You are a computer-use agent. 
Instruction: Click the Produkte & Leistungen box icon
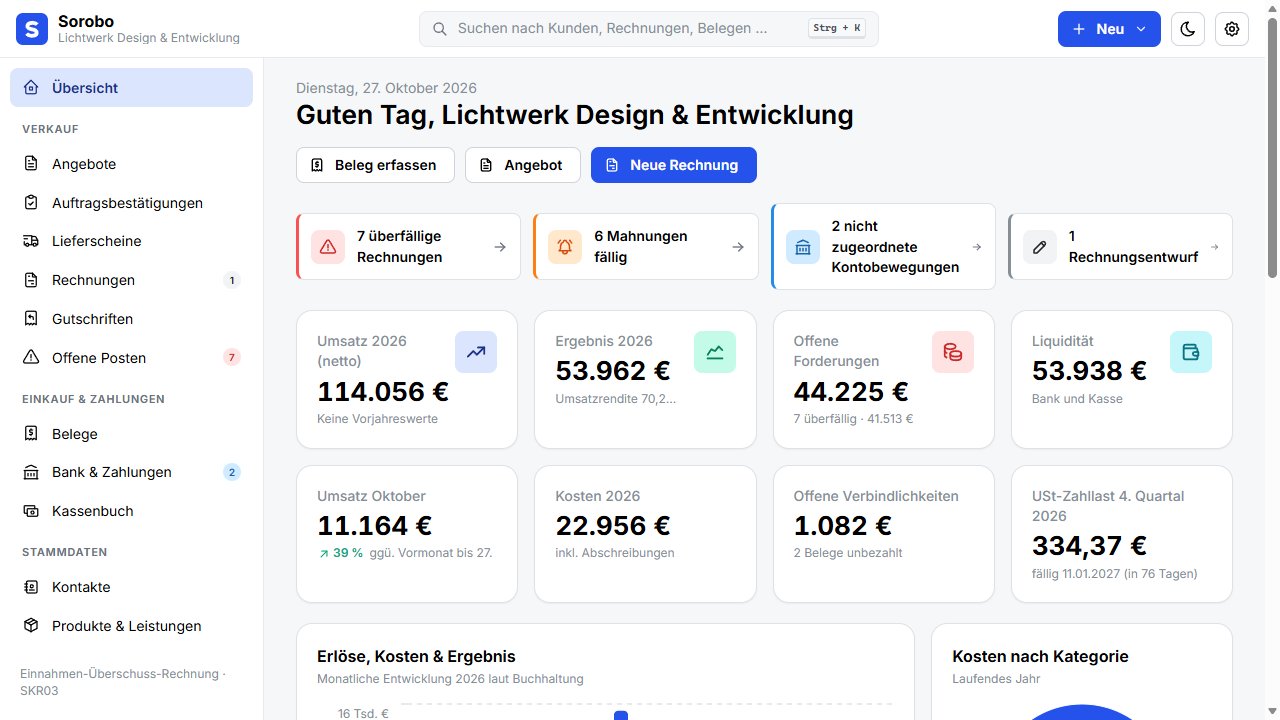[x=31, y=626]
